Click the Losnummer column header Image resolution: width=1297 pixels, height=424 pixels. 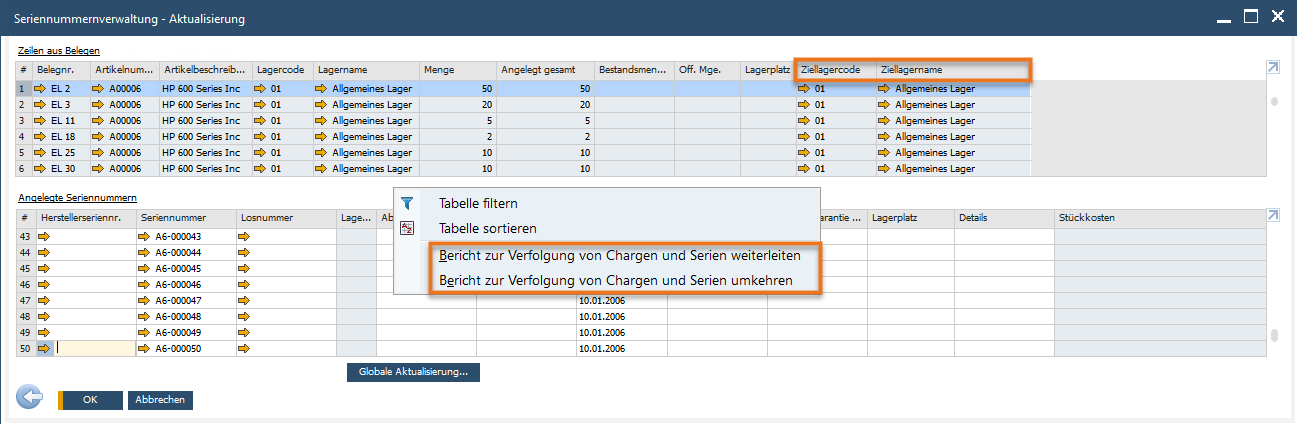[286, 217]
